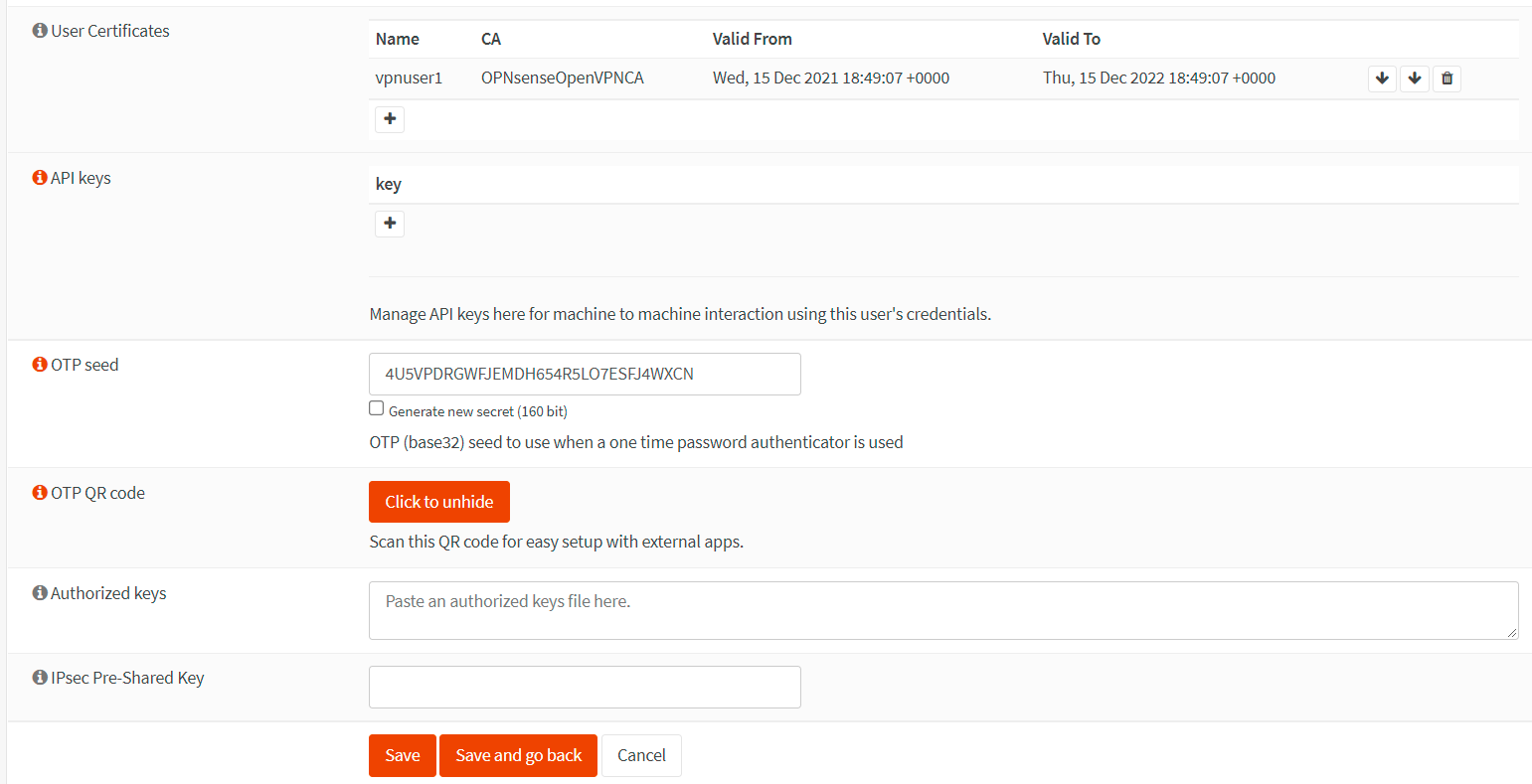The width and height of the screenshot is (1532, 784).
Task: Click Save and go back
Action: [x=518, y=755]
